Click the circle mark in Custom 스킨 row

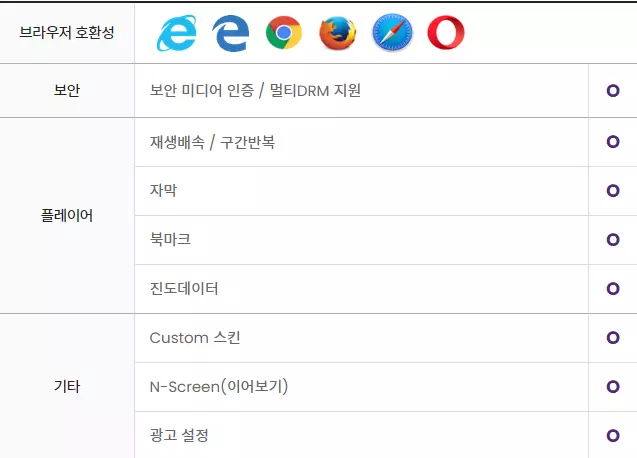click(x=613, y=337)
